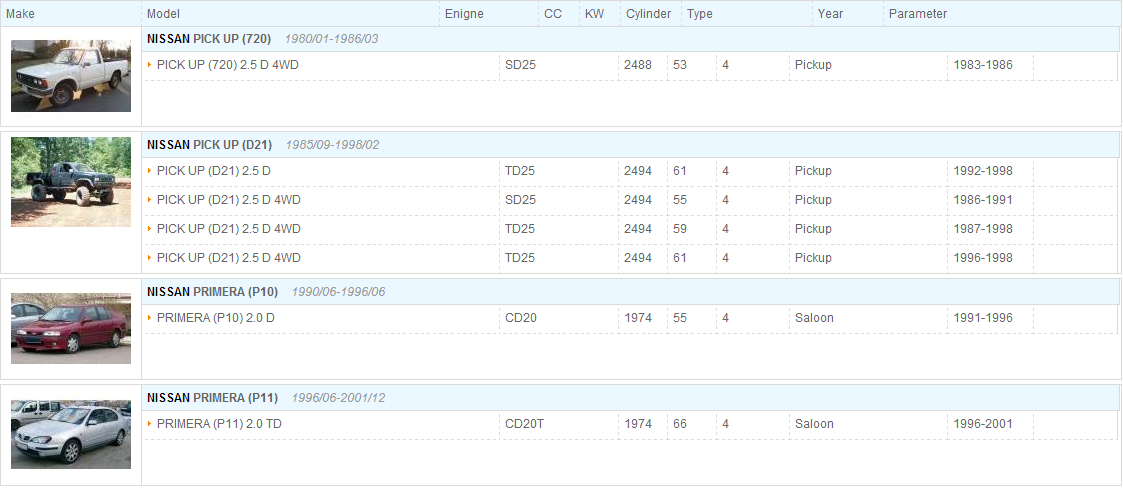Select power value 66 in Primera (P11) row
The width and height of the screenshot is (1123, 488).
click(680, 424)
